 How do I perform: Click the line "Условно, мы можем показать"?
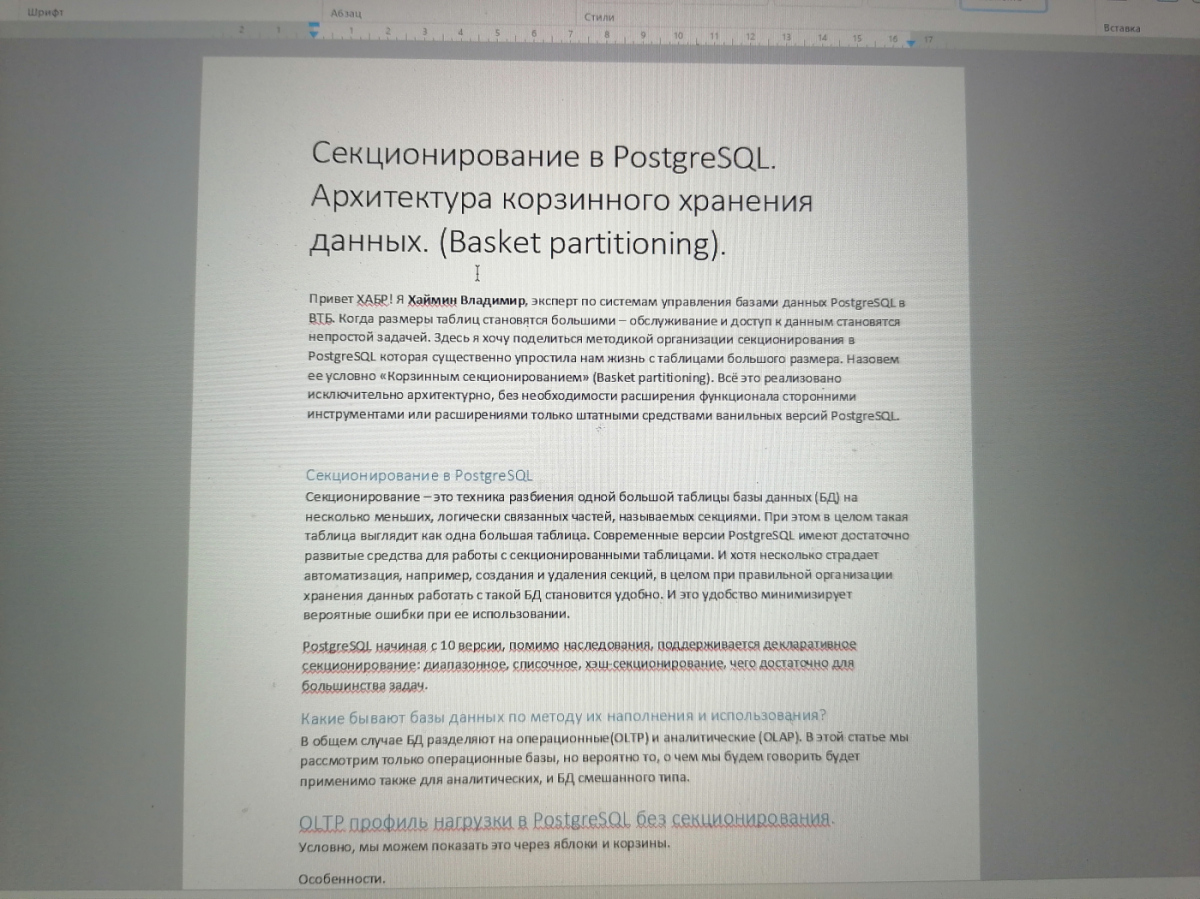(484, 843)
